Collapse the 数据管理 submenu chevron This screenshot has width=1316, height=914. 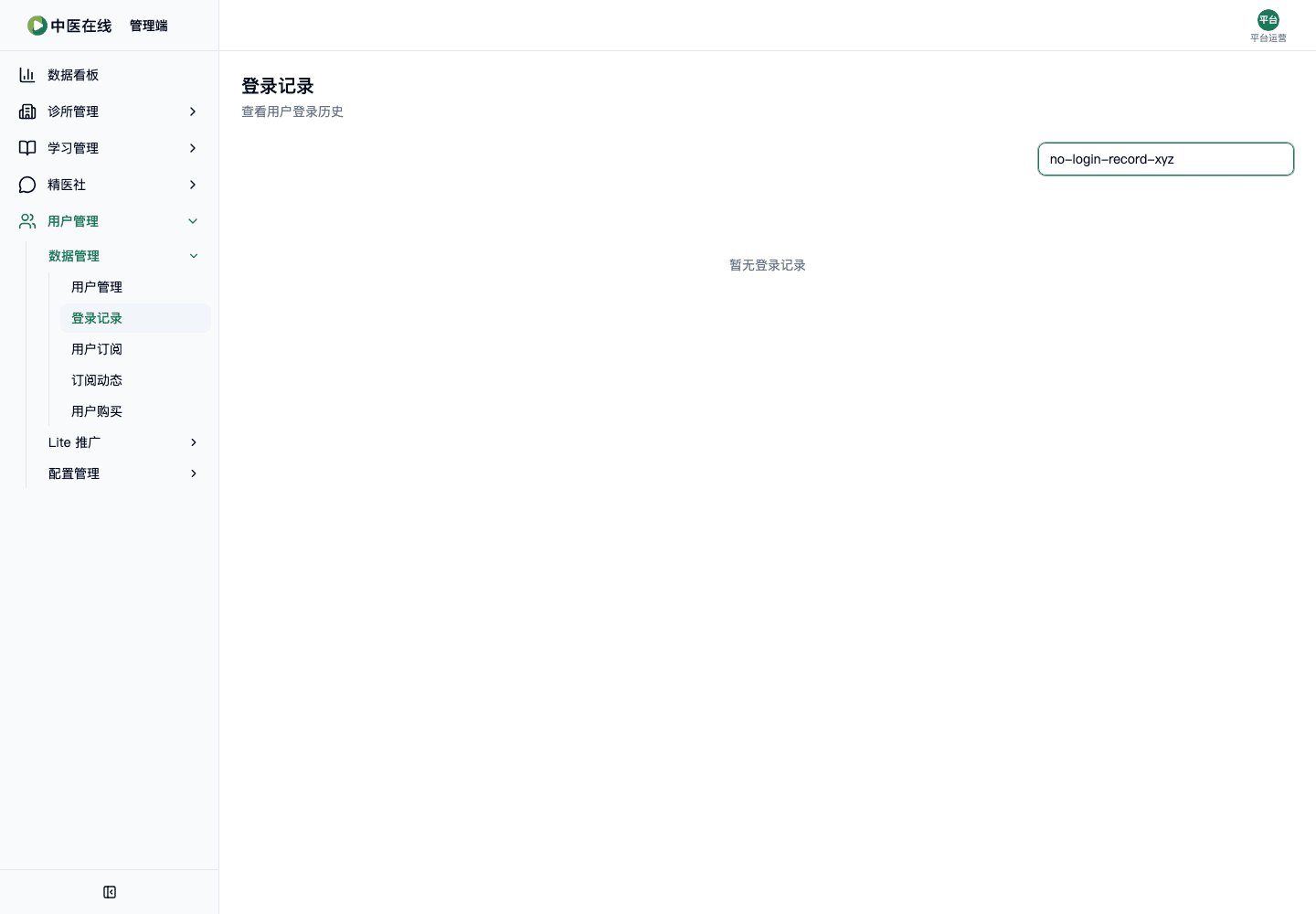click(194, 256)
